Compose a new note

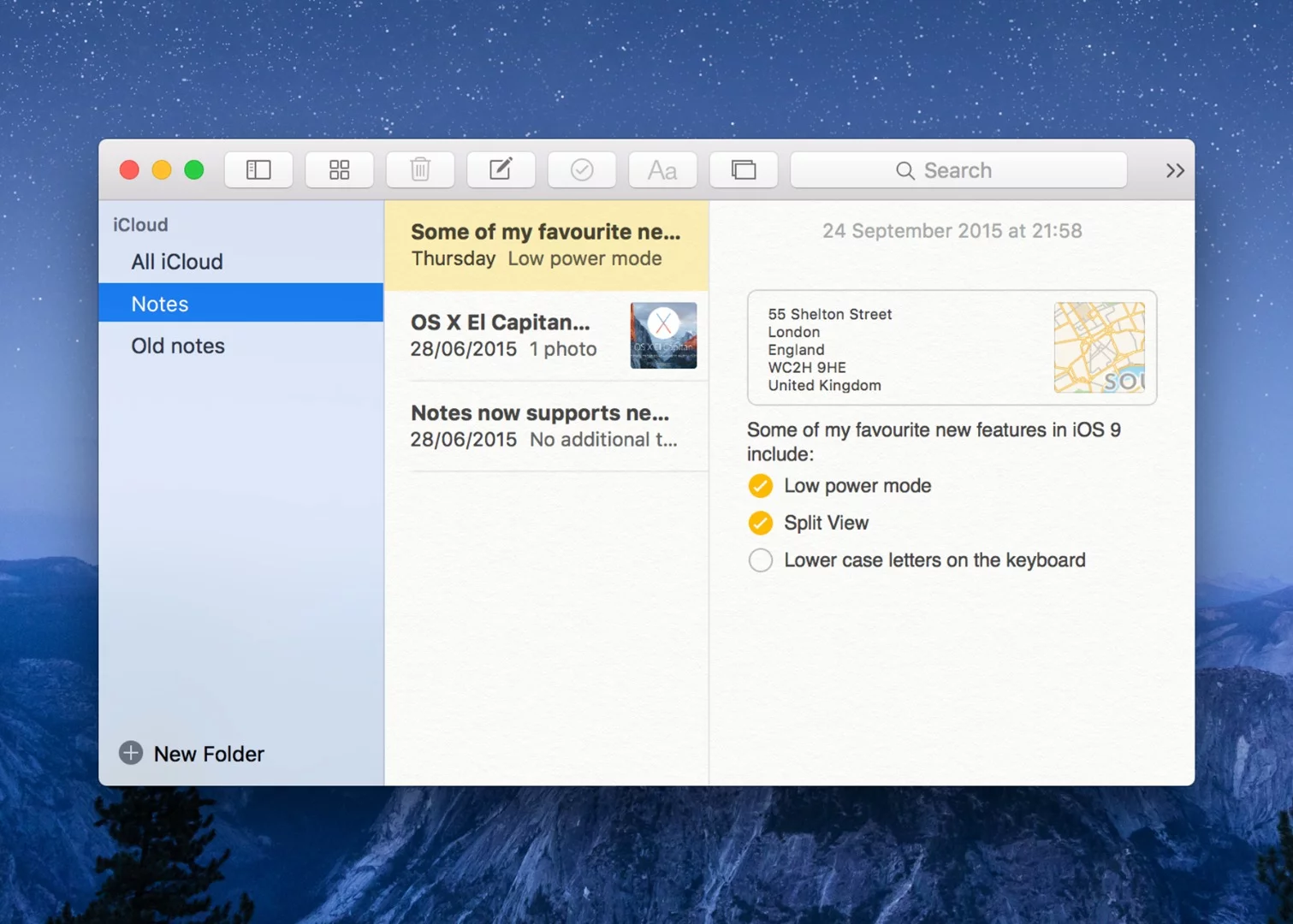[x=501, y=169]
